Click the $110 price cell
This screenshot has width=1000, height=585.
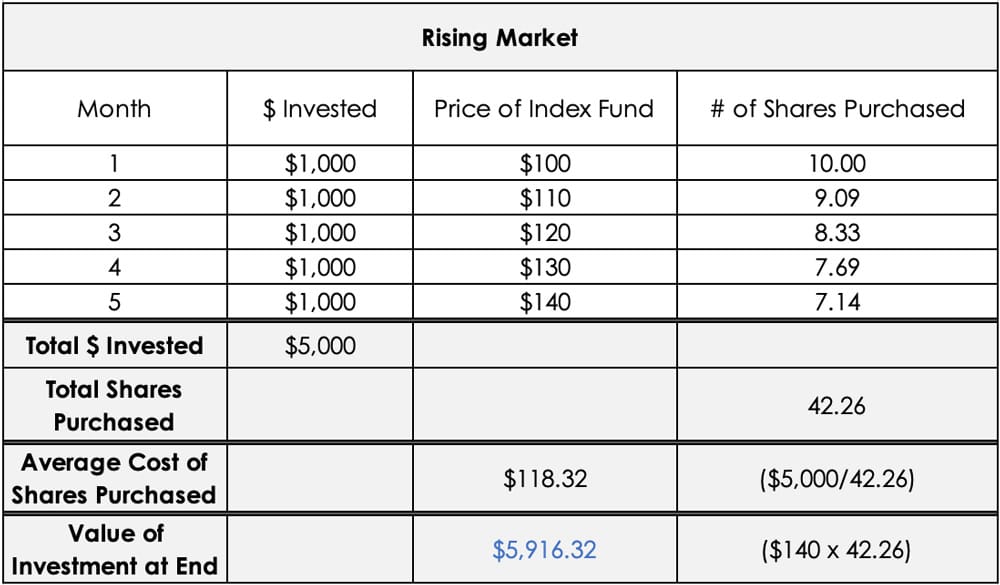coord(545,198)
